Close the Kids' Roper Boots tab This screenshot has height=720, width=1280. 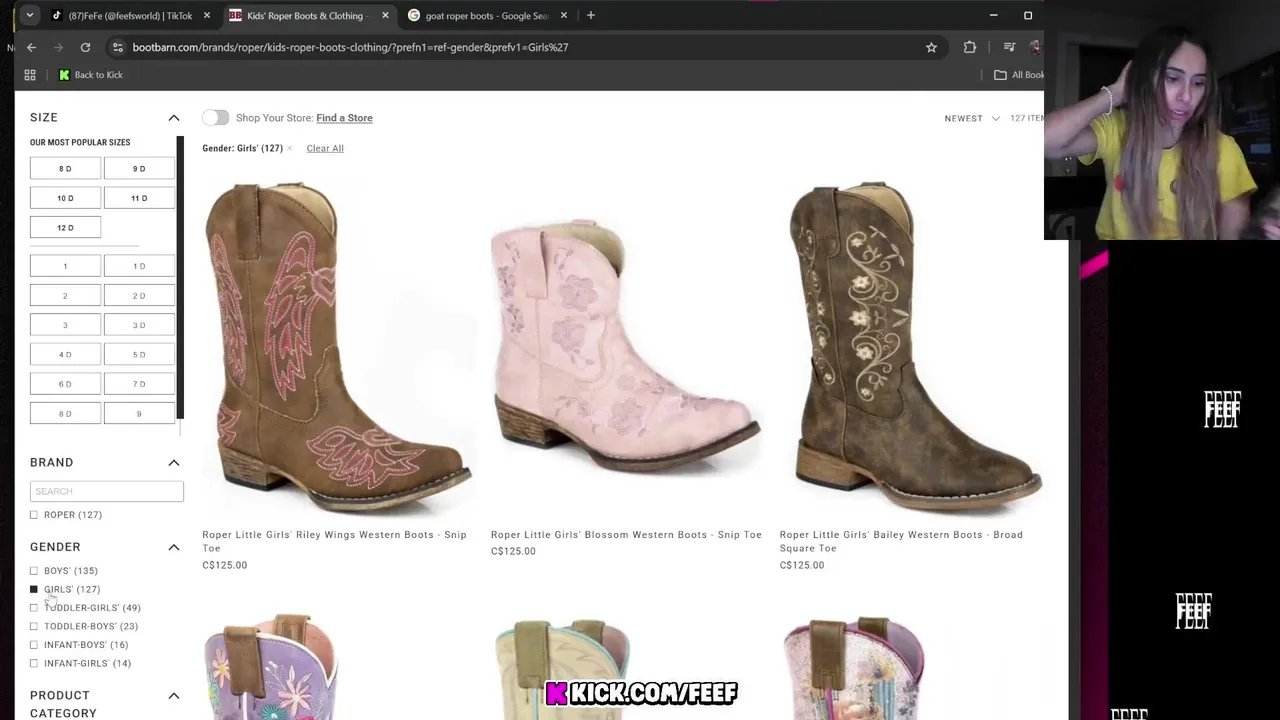385,16
